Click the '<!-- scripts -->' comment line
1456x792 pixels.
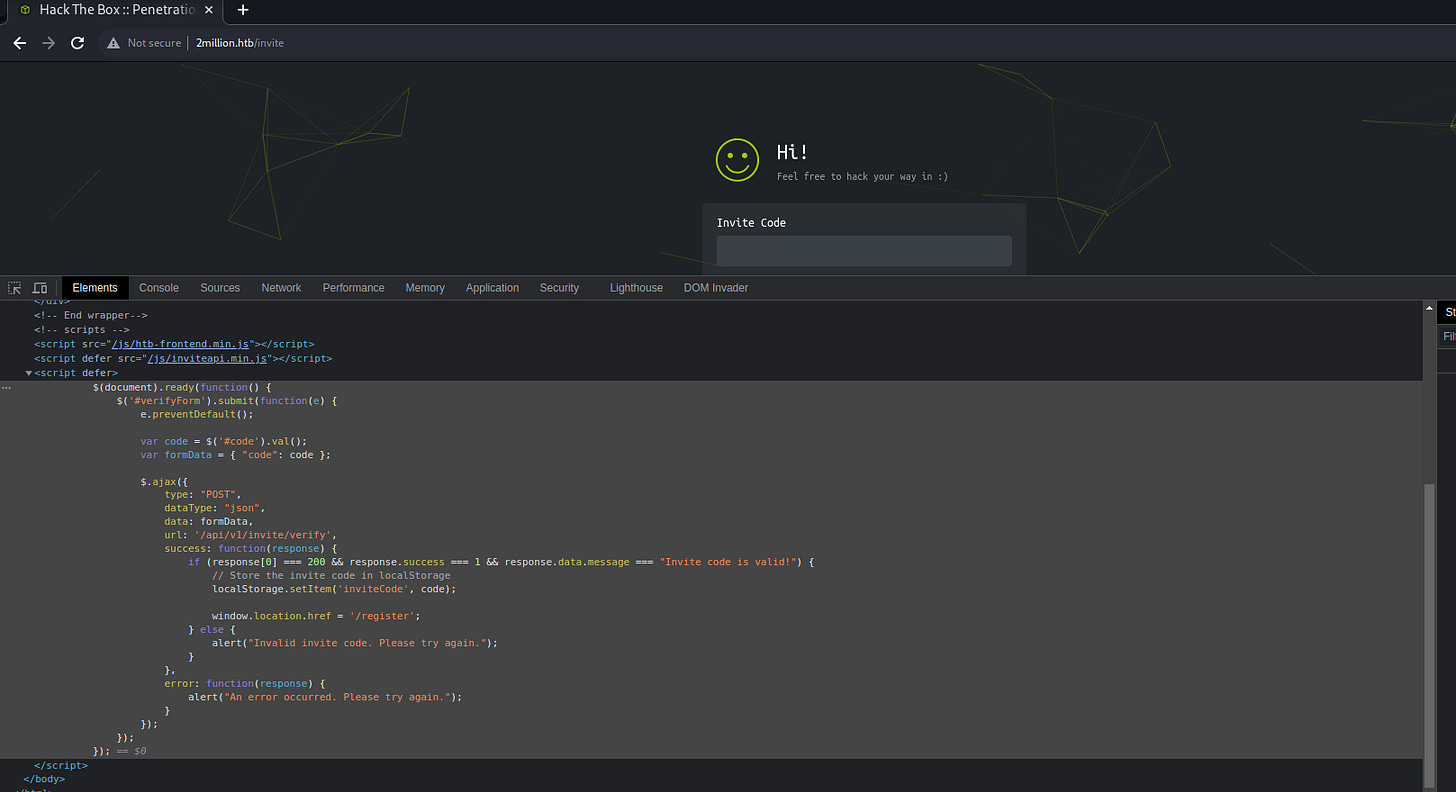click(82, 329)
